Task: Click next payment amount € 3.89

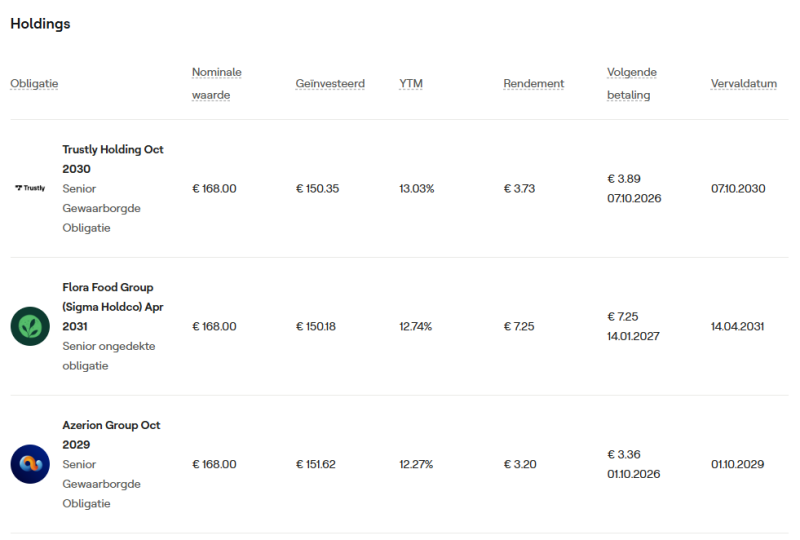Action: pyautogui.click(x=624, y=179)
